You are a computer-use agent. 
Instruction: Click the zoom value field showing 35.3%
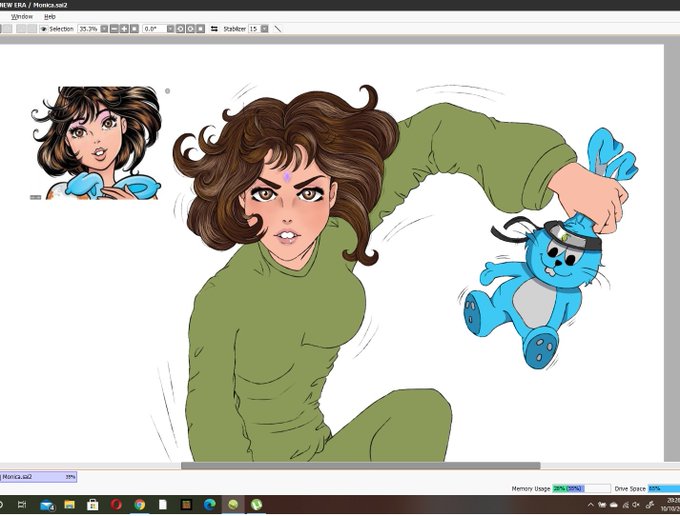pos(89,29)
